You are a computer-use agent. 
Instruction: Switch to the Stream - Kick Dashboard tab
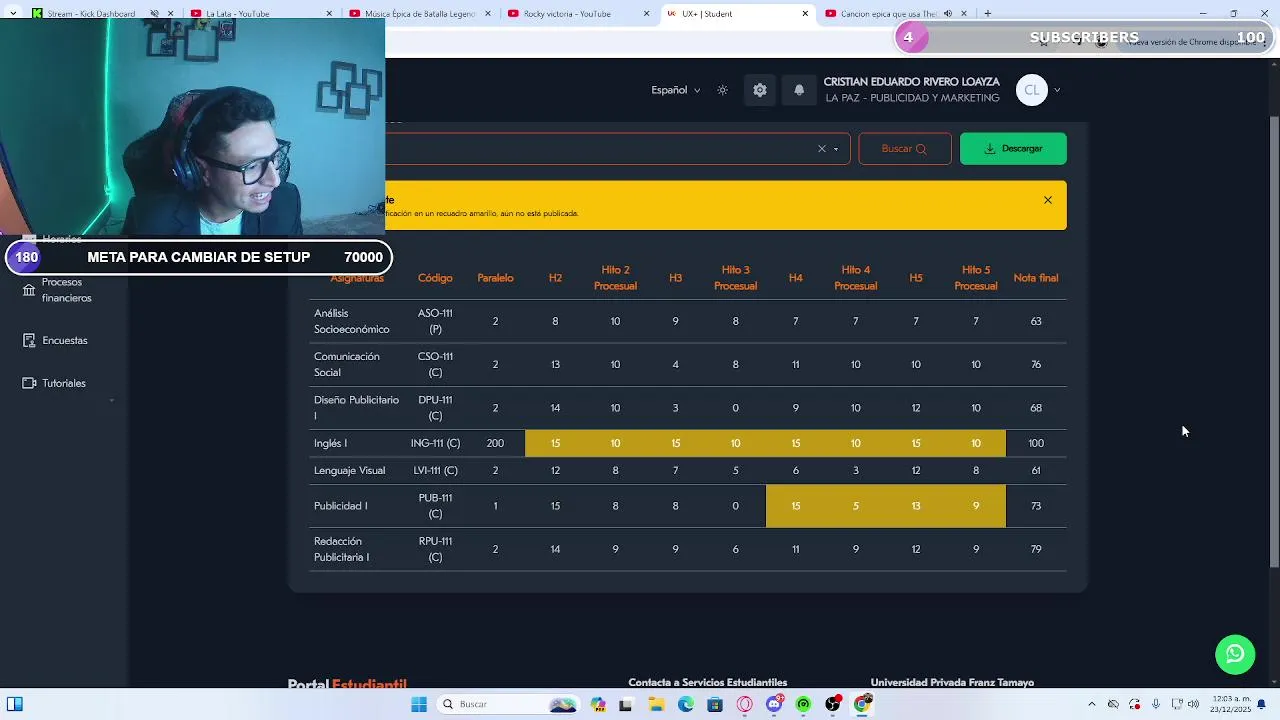click(x=91, y=14)
